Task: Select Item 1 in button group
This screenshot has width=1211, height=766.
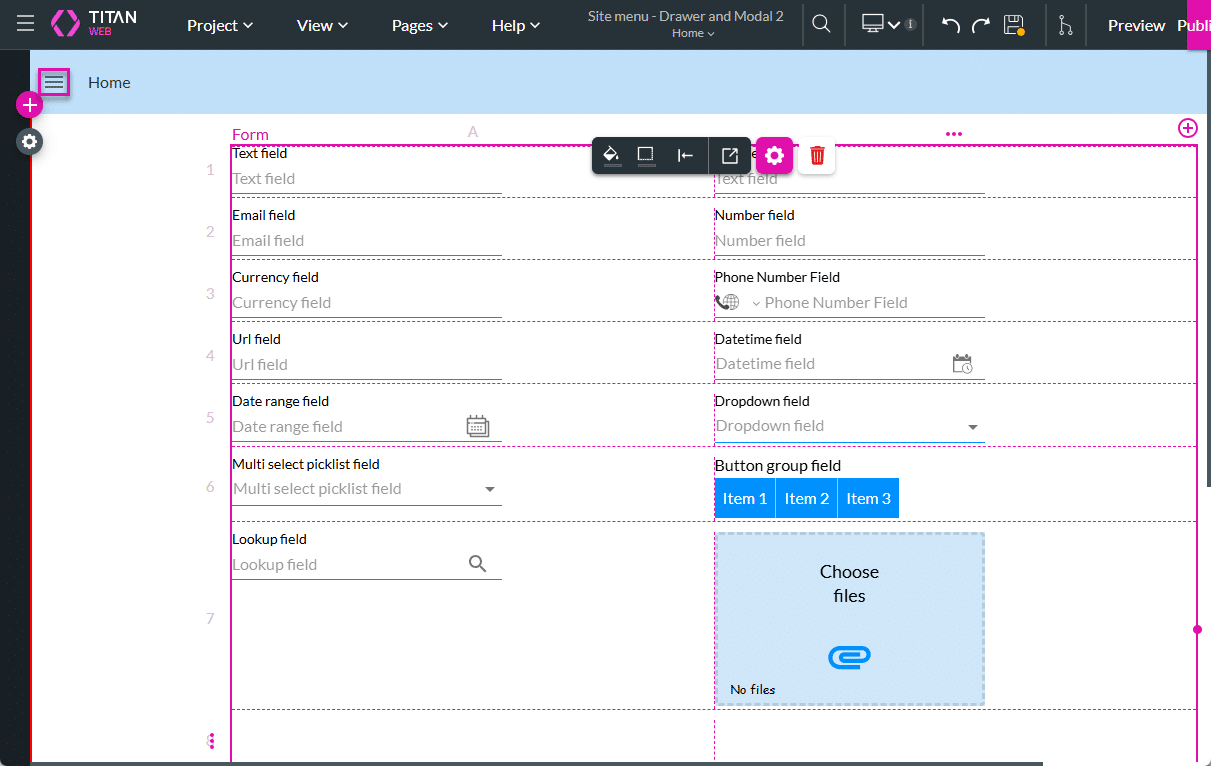Action: point(745,498)
